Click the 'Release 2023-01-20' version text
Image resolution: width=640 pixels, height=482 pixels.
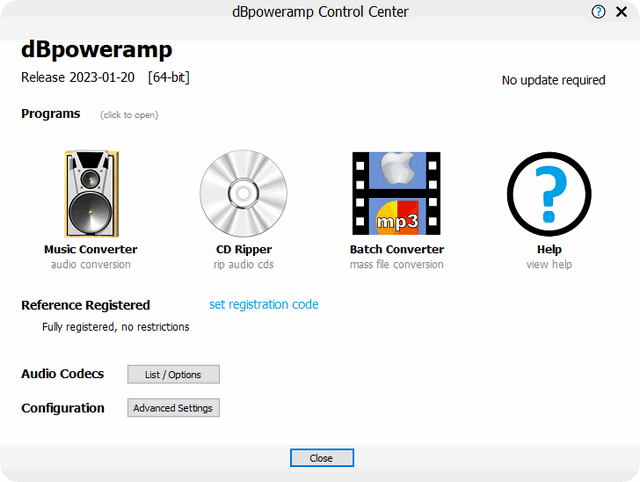click(78, 77)
